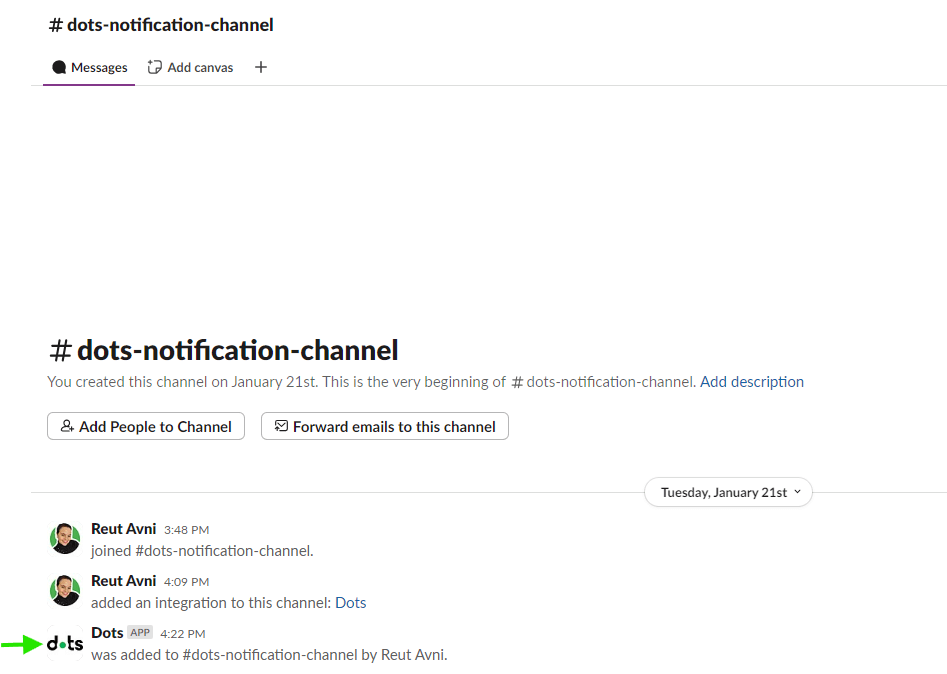Click the Add description link
This screenshot has height=674, width=947.
click(752, 382)
